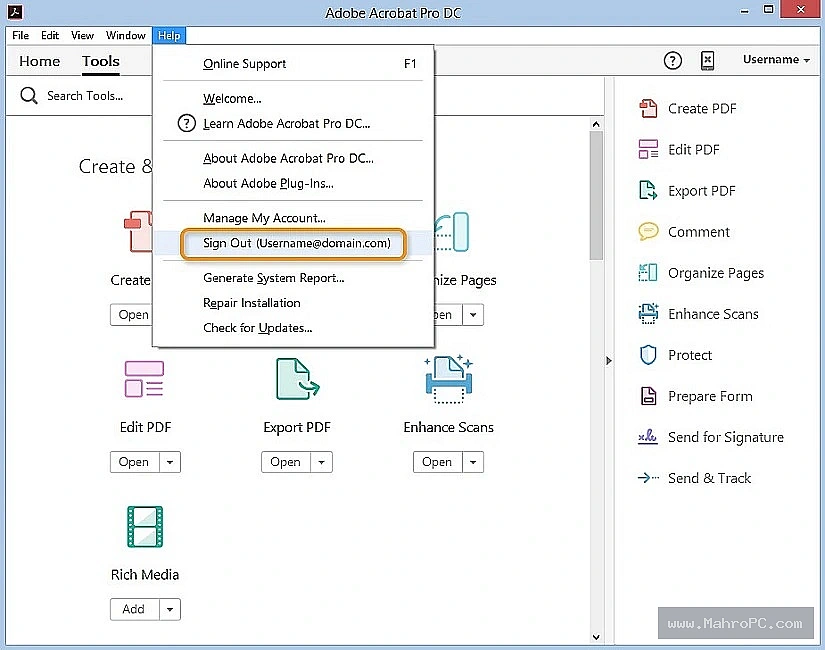Open Enhance Scans icon in right pane
Image resolution: width=825 pixels, height=650 pixels.
click(x=648, y=314)
